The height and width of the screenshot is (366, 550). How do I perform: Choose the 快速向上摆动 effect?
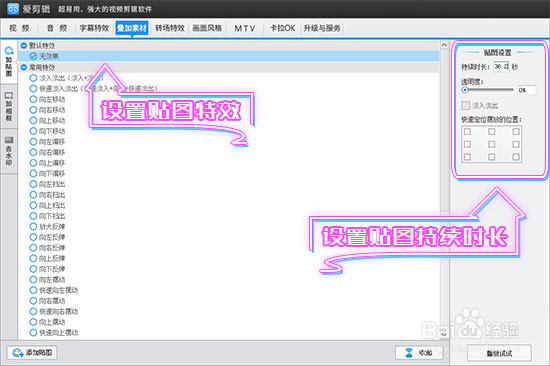33,333
